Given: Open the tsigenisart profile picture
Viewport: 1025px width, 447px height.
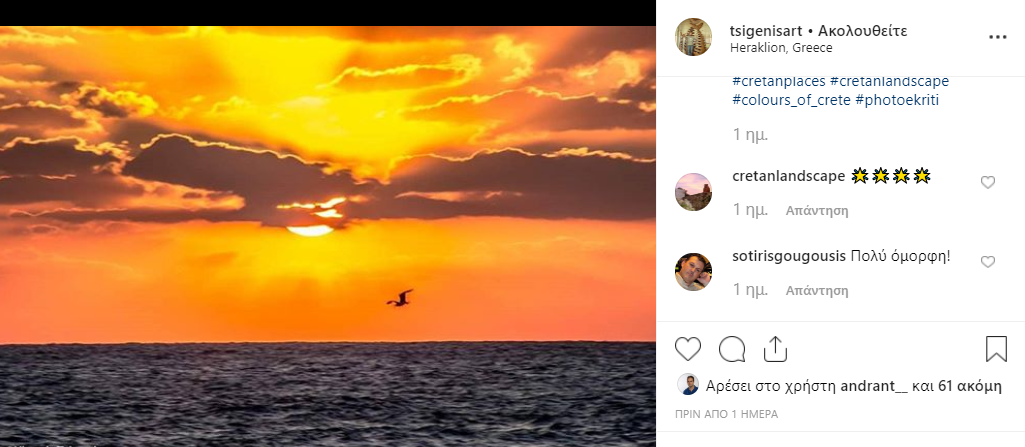Looking at the screenshot, I should point(694,37).
